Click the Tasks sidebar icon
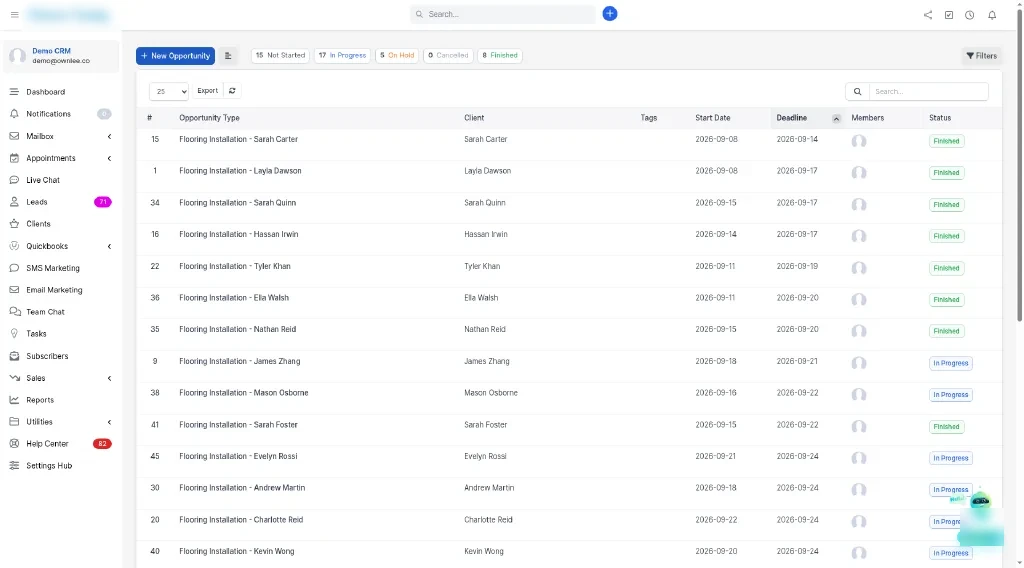 click(14, 334)
